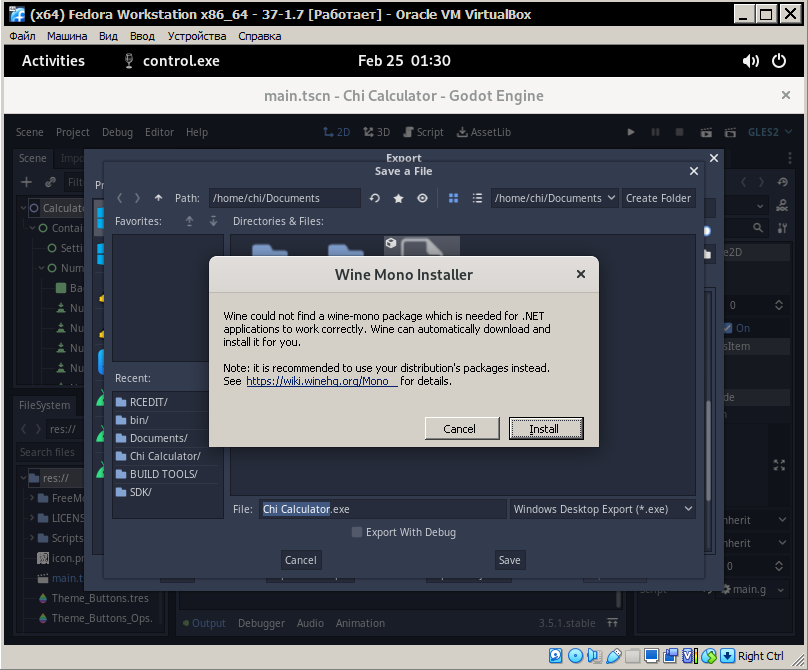Switch to list view of files
The width and height of the screenshot is (808, 670).
(477, 198)
